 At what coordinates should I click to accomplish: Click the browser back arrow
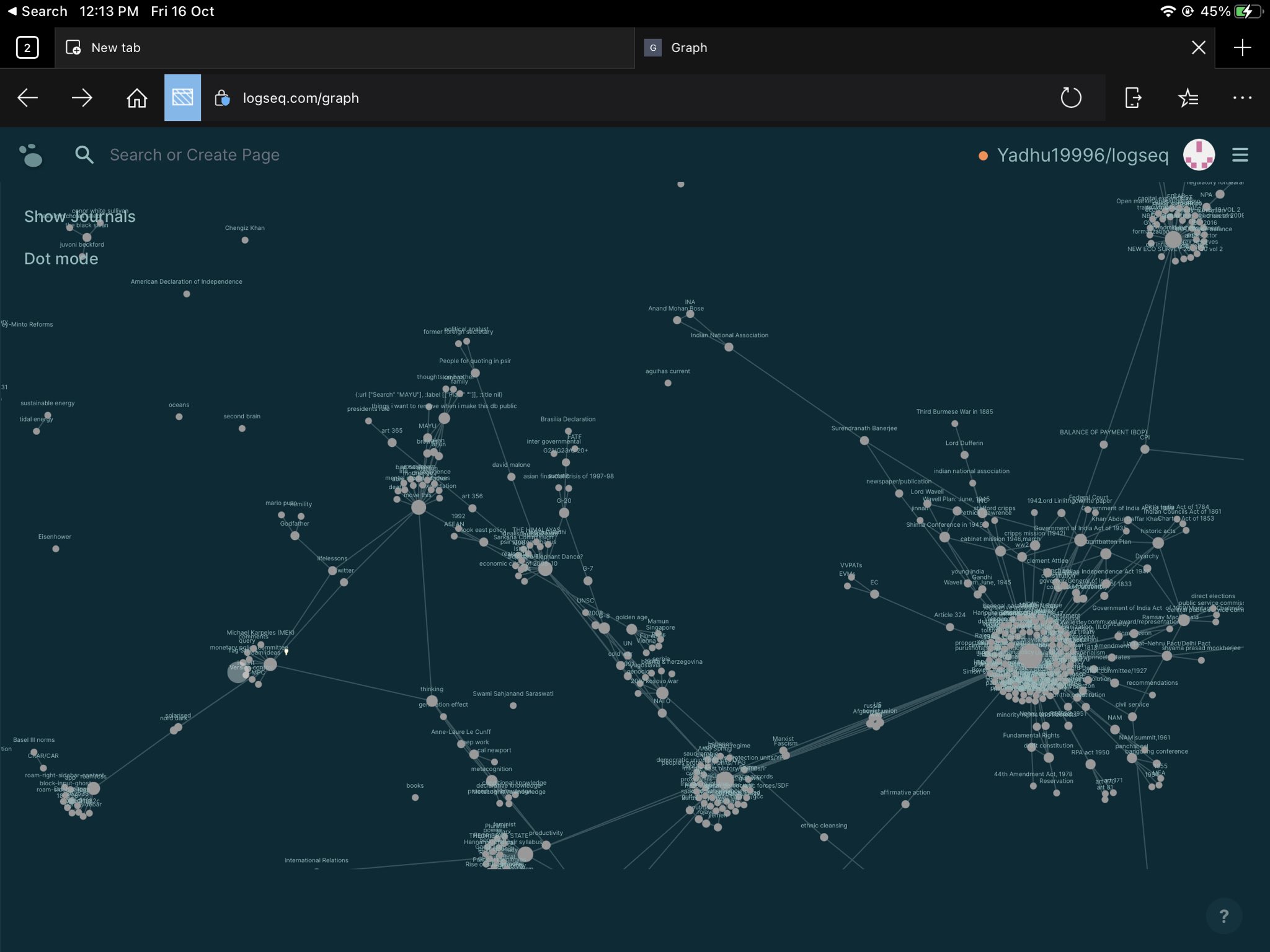[x=27, y=98]
